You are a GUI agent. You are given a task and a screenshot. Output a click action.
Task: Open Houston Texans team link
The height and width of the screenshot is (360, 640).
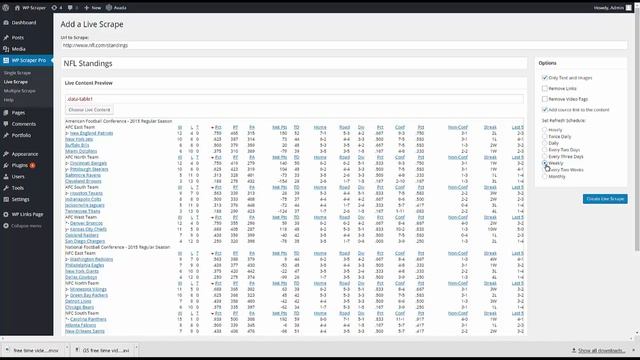[x=86, y=193]
